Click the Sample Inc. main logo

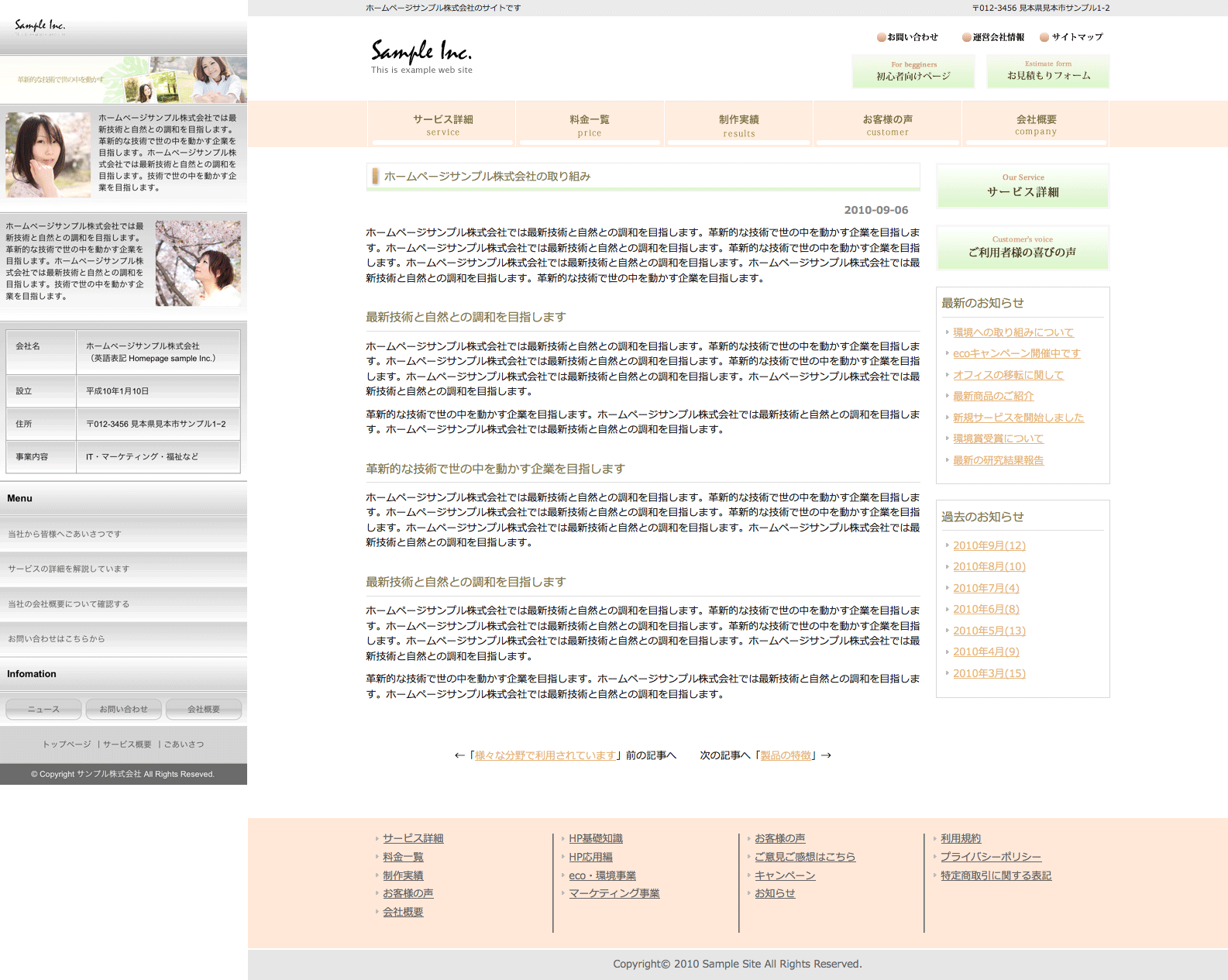421,56
